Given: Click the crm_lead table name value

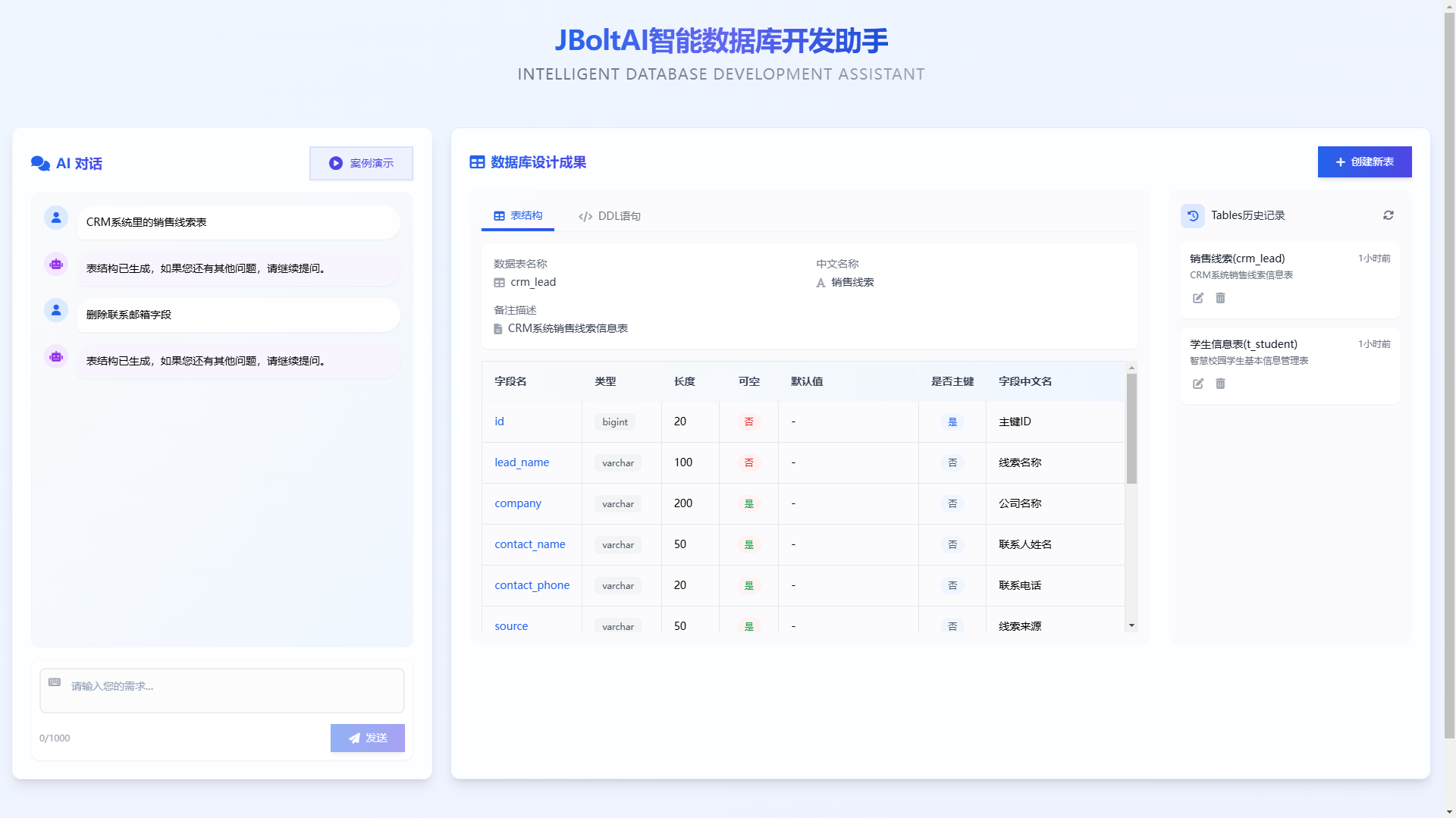Looking at the screenshot, I should click(x=533, y=282).
